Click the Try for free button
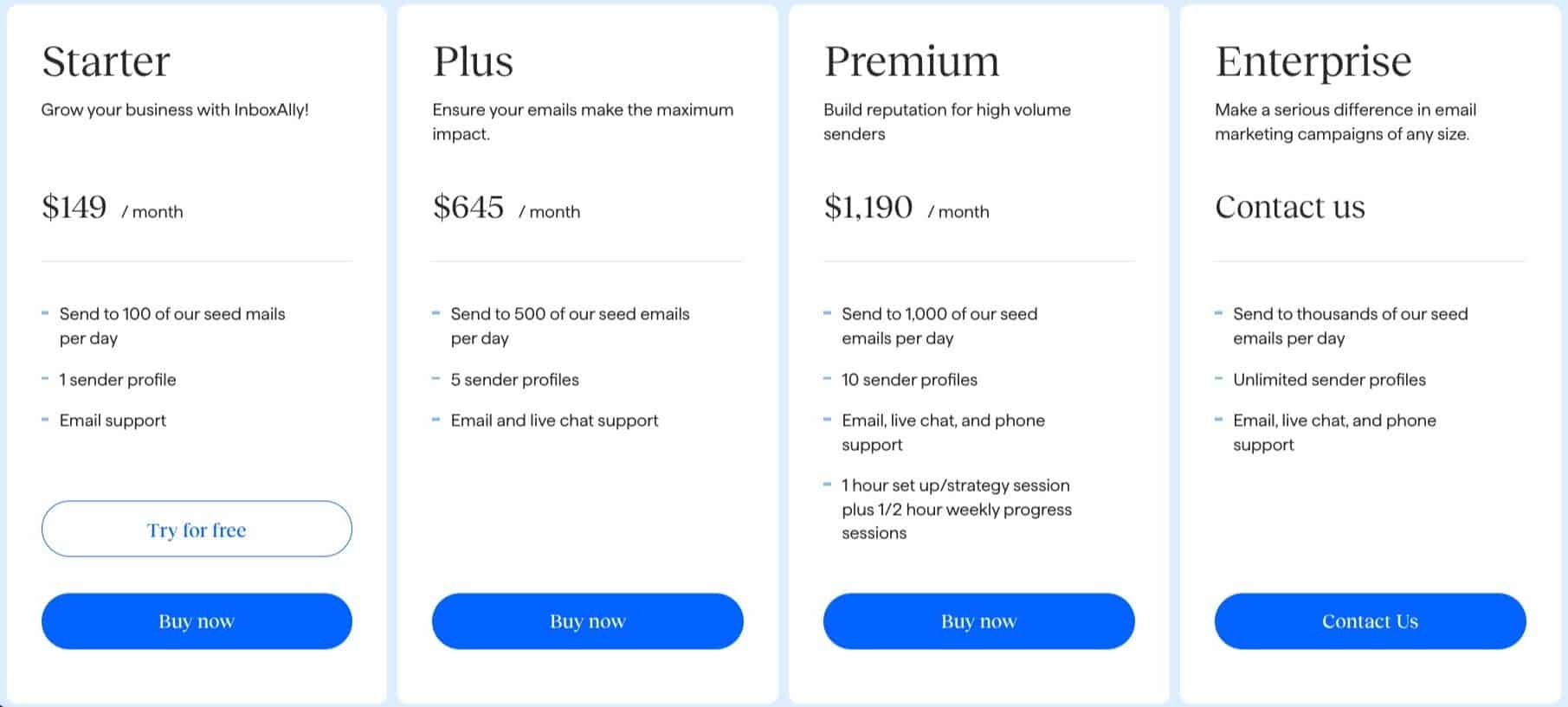This screenshot has width=1568, height=707. pos(197,529)
